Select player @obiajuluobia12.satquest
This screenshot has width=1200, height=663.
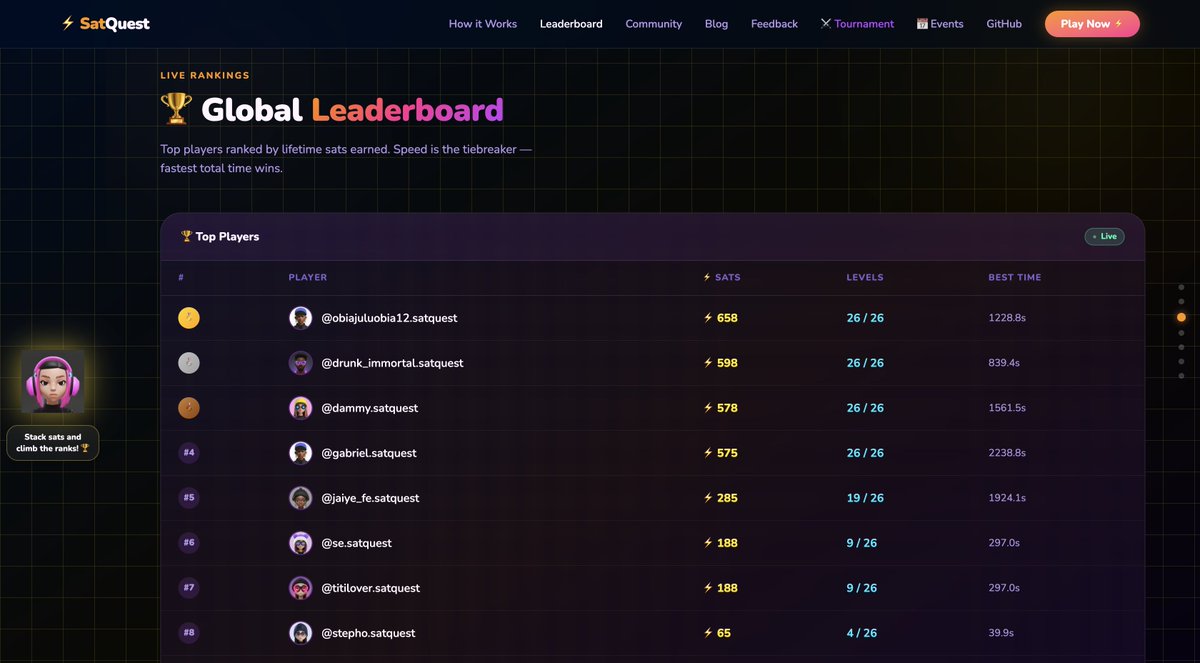(389, 318)
